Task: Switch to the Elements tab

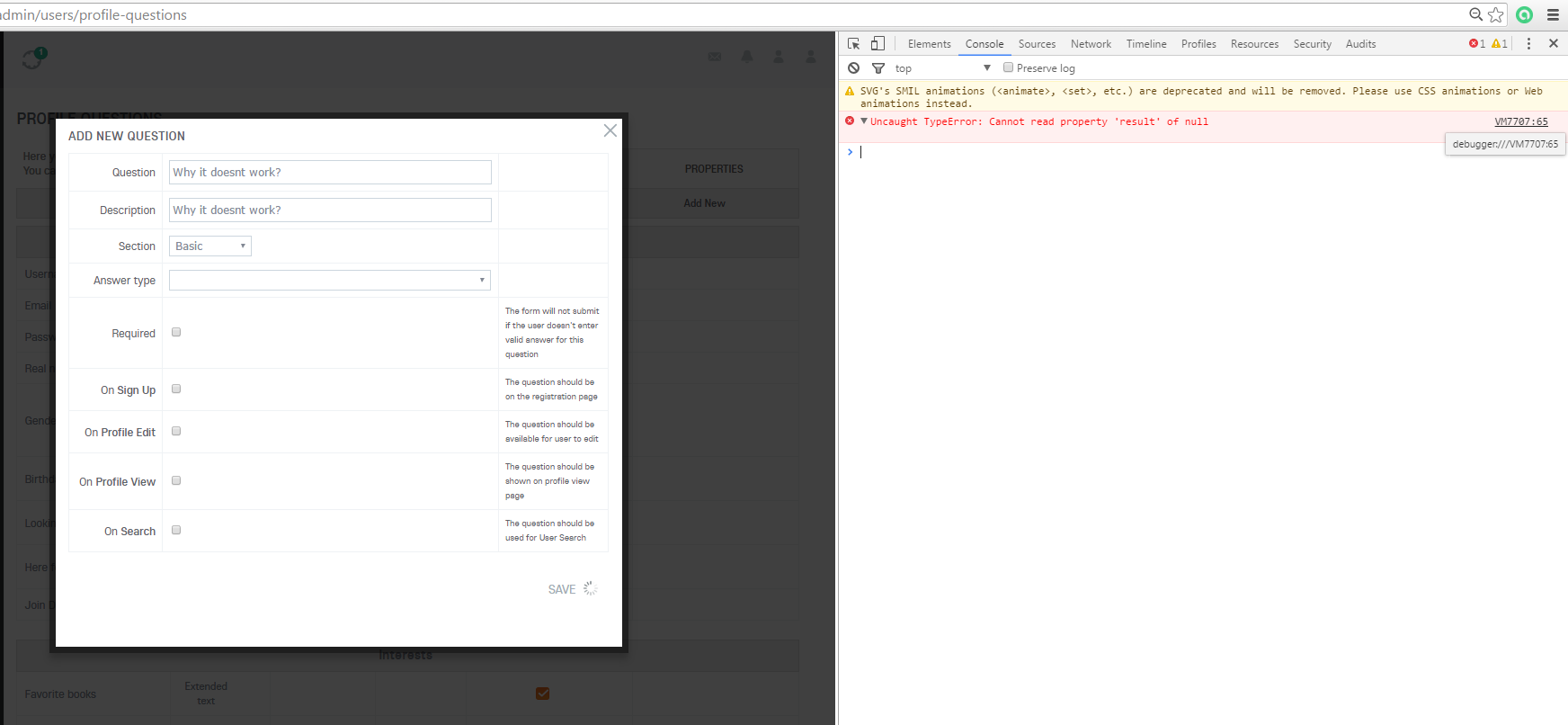Action: pos(929,44)
